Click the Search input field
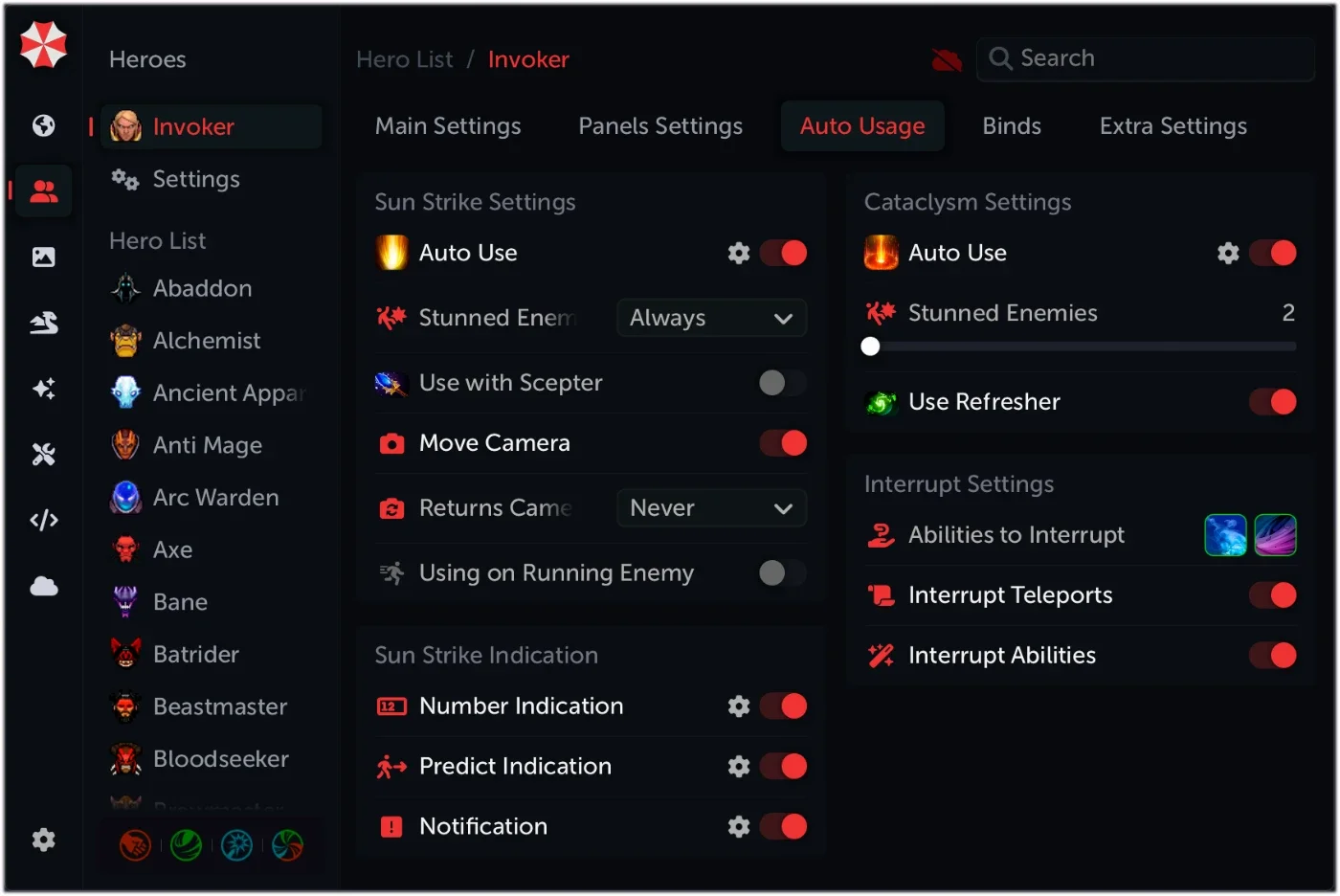 1146,58
